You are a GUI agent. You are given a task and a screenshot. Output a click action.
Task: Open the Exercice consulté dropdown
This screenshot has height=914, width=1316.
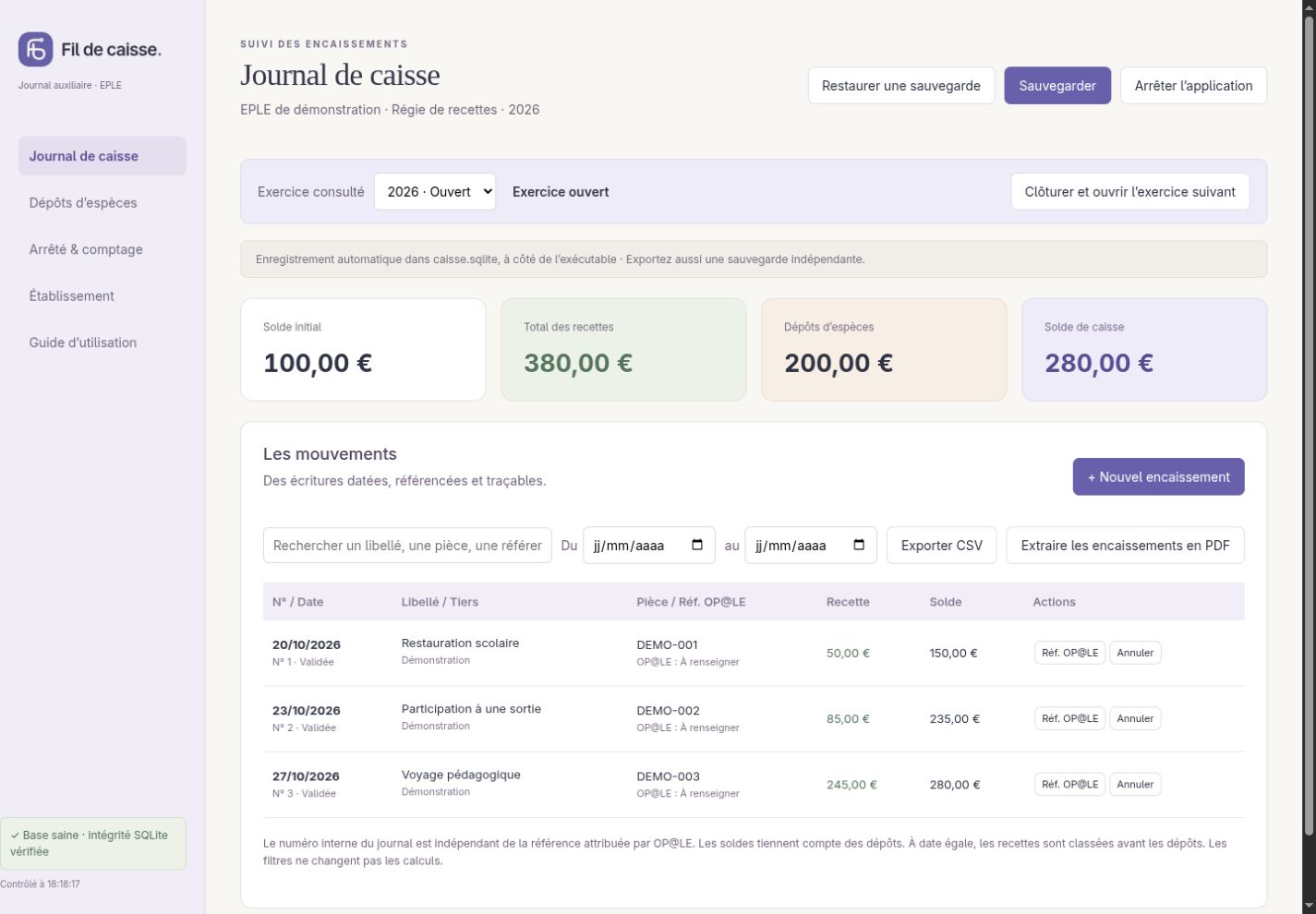pyautogui.click(x=435, y=192)
